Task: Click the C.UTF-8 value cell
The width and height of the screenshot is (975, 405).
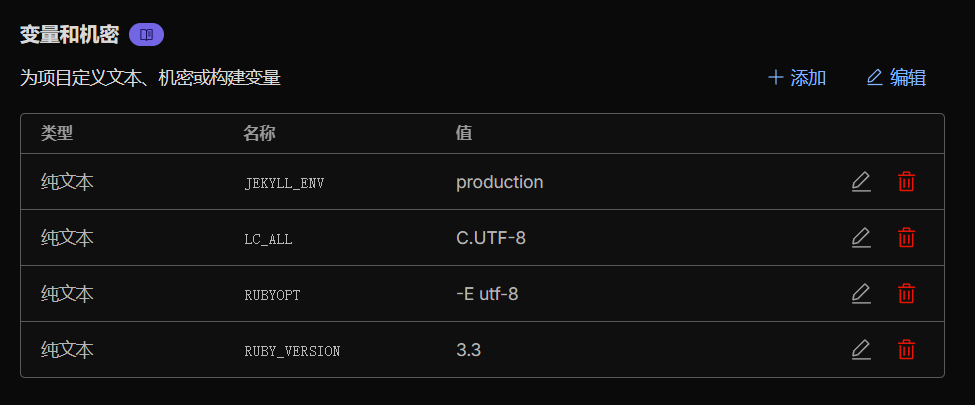Action: (x=492, y=238)
